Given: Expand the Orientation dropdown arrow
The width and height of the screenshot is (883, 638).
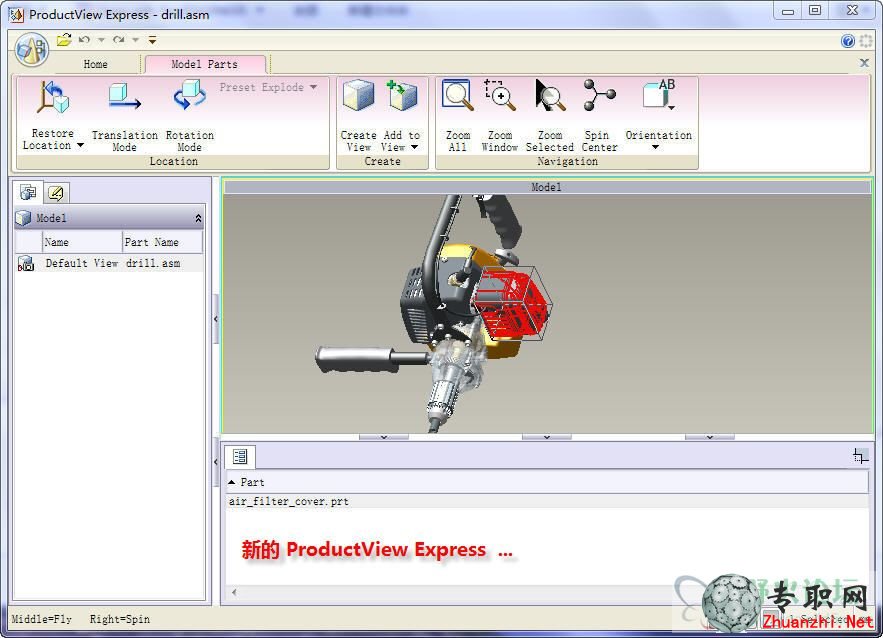Looking at the screenshot, I should click(655, 148).
